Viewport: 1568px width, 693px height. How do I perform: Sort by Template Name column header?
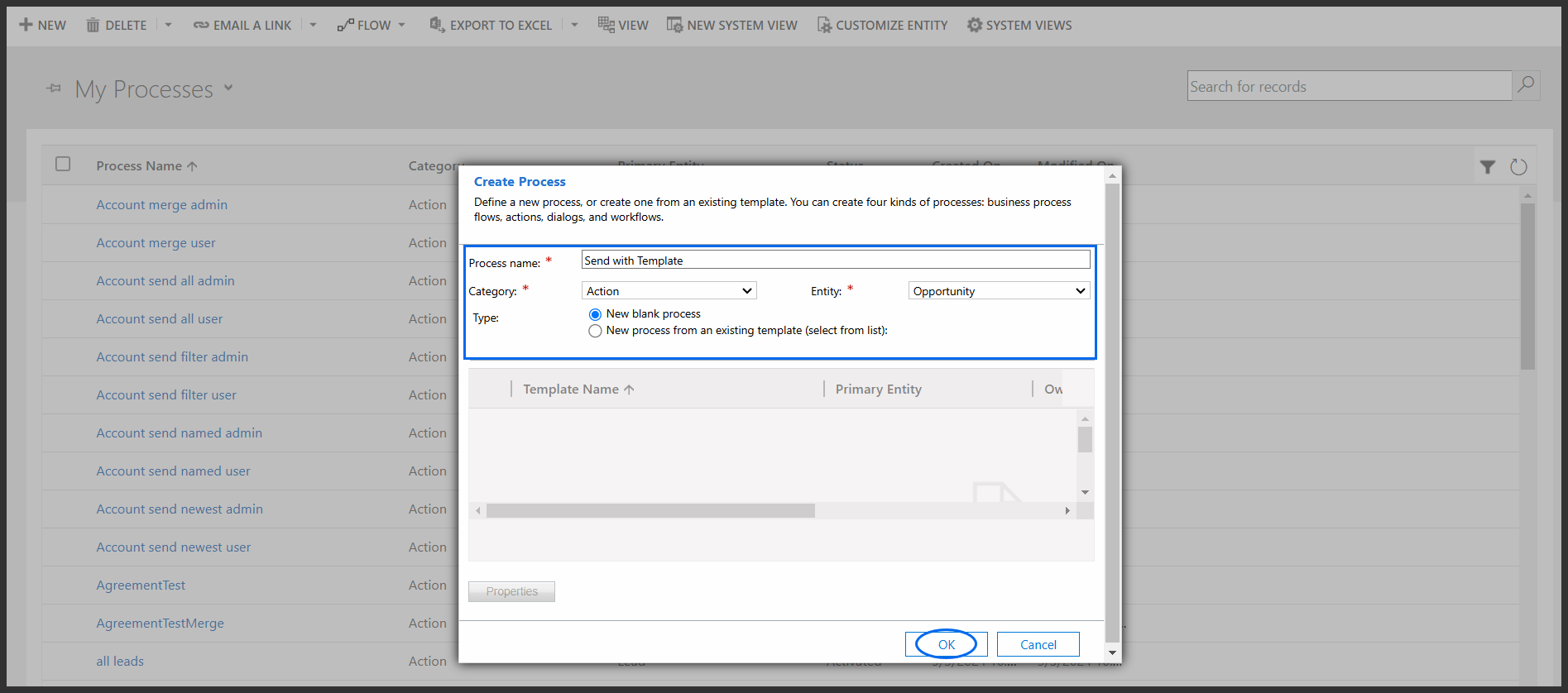(x=578, y=390)
